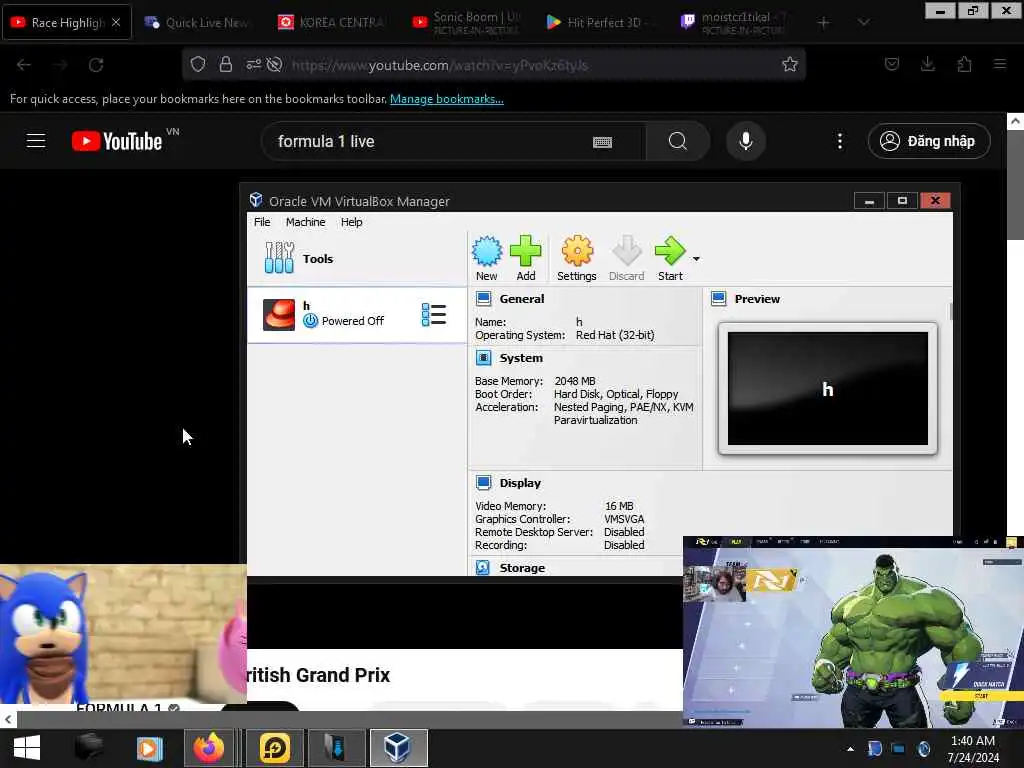Click the media player taskbar icon
This screenshot has width=1024, height=768.
click(149, 748)
